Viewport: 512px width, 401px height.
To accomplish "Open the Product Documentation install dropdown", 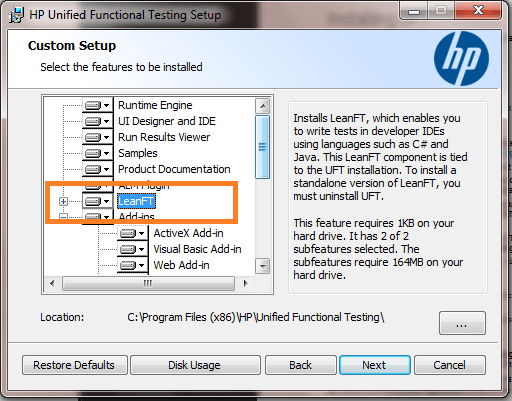I will [97, 169].
